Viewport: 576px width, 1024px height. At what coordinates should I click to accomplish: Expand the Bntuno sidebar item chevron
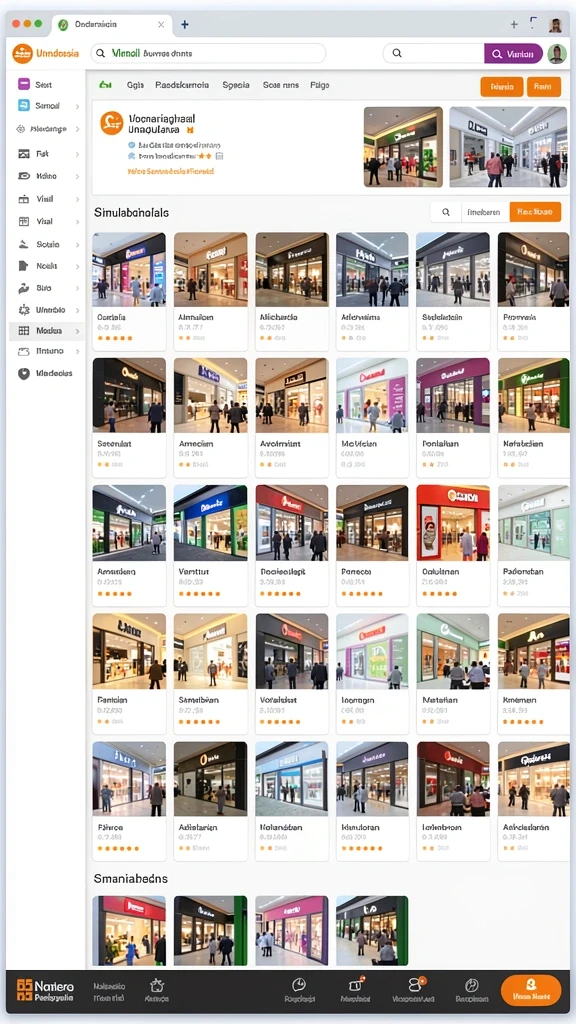[x=77, y=352]
